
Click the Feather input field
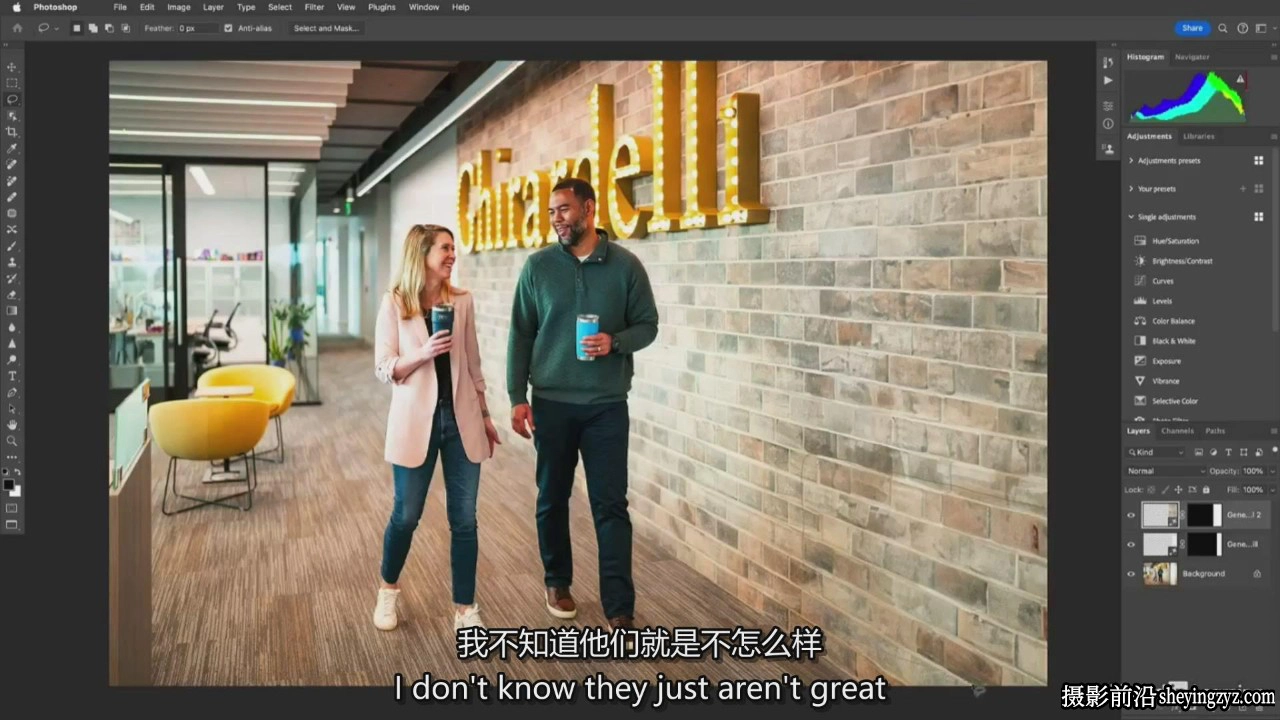(x=198, y=28)
